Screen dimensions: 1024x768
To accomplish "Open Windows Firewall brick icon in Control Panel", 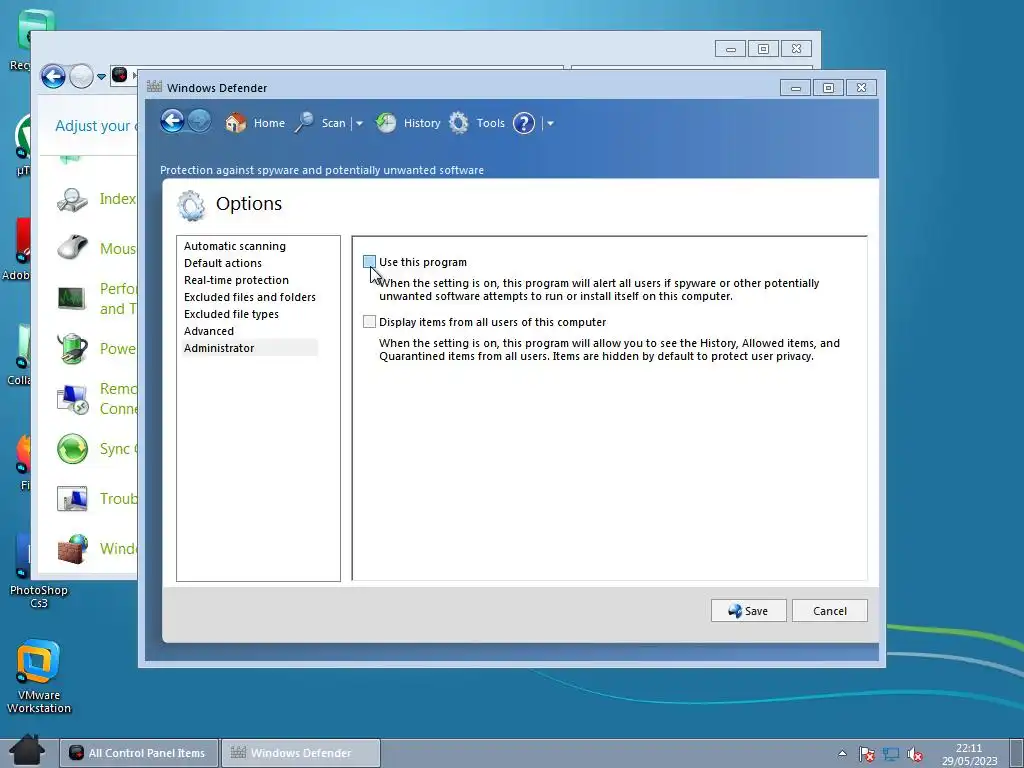I will tap(72, 549).
